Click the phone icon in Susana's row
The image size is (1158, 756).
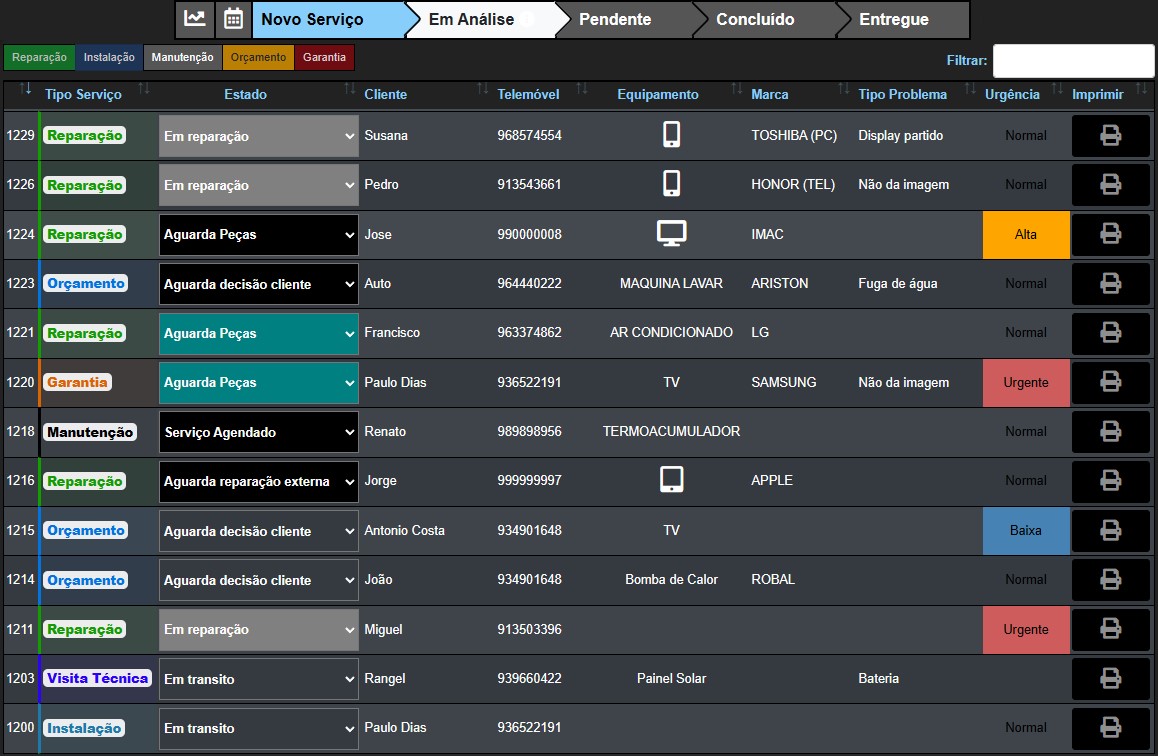click(x=671, y=134)
